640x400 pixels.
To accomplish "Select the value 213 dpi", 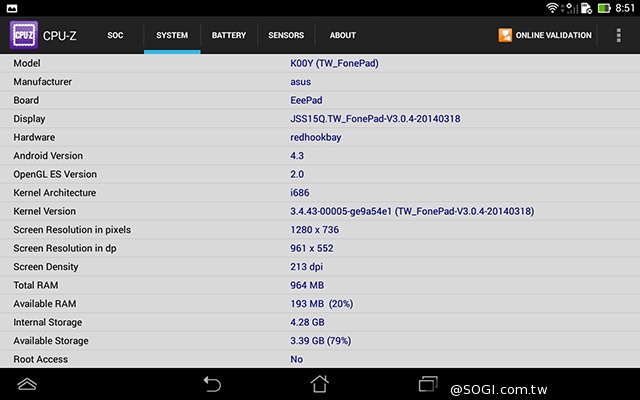I will [307, 267].
